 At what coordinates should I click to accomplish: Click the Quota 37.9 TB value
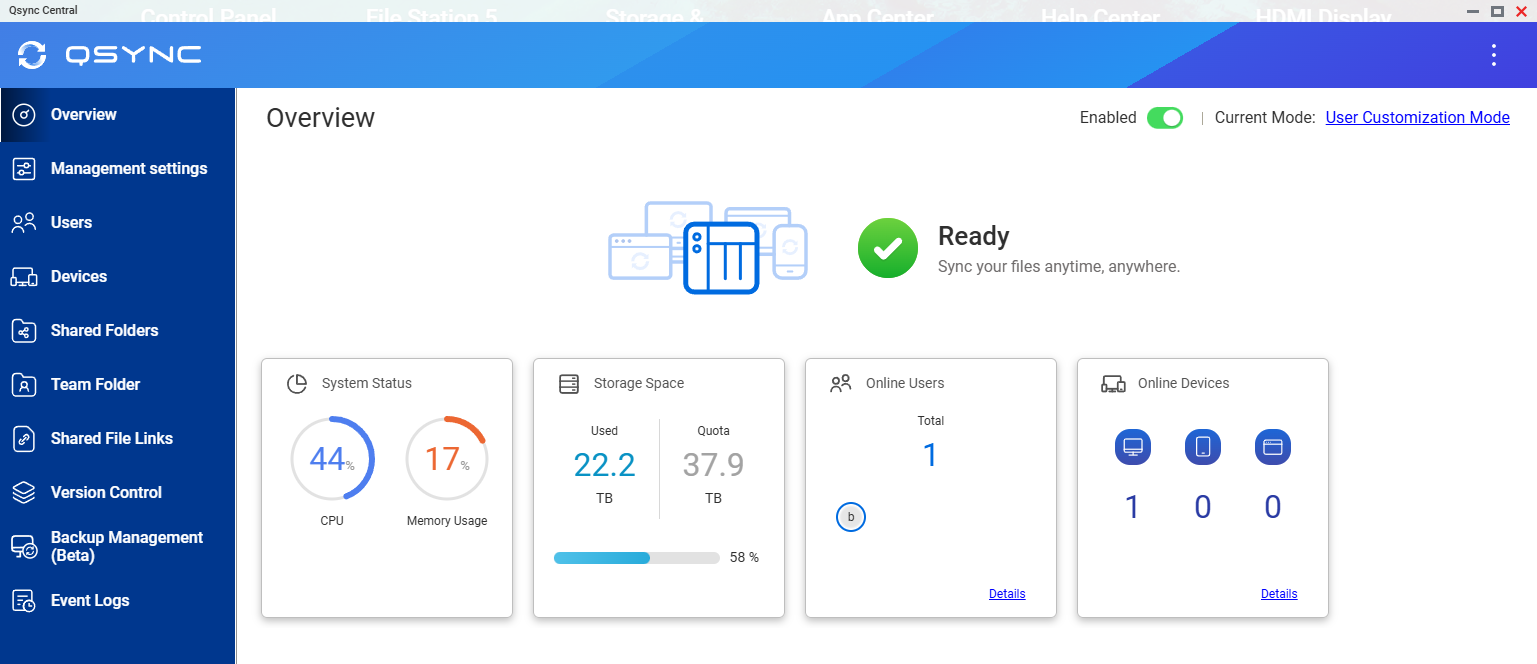tap(713, 465)
